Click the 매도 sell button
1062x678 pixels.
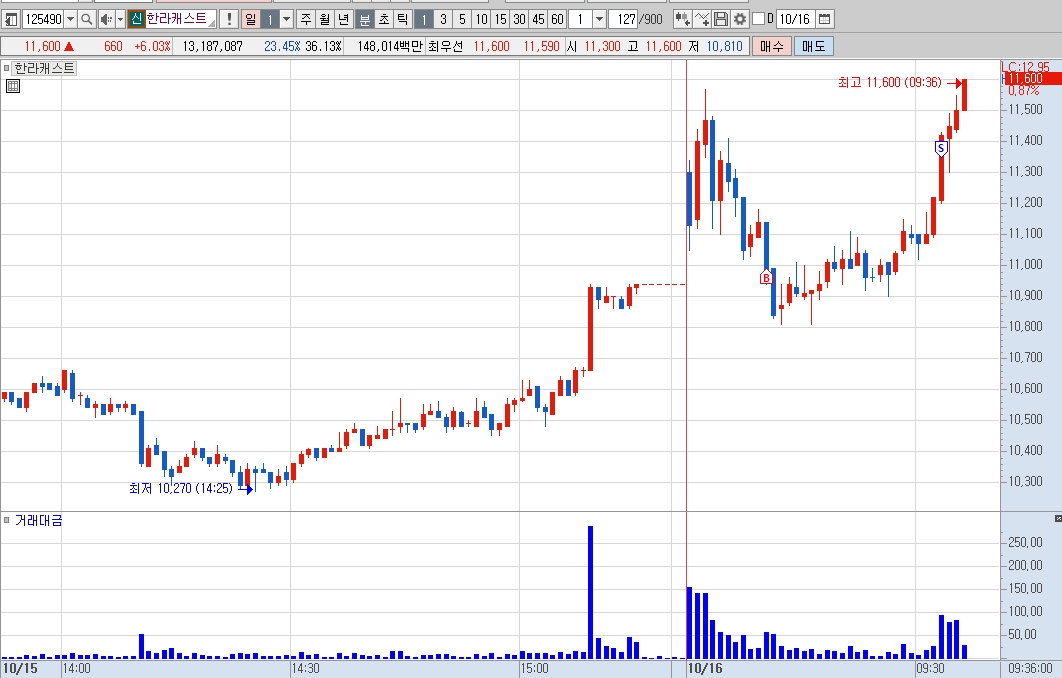(813, 46)
